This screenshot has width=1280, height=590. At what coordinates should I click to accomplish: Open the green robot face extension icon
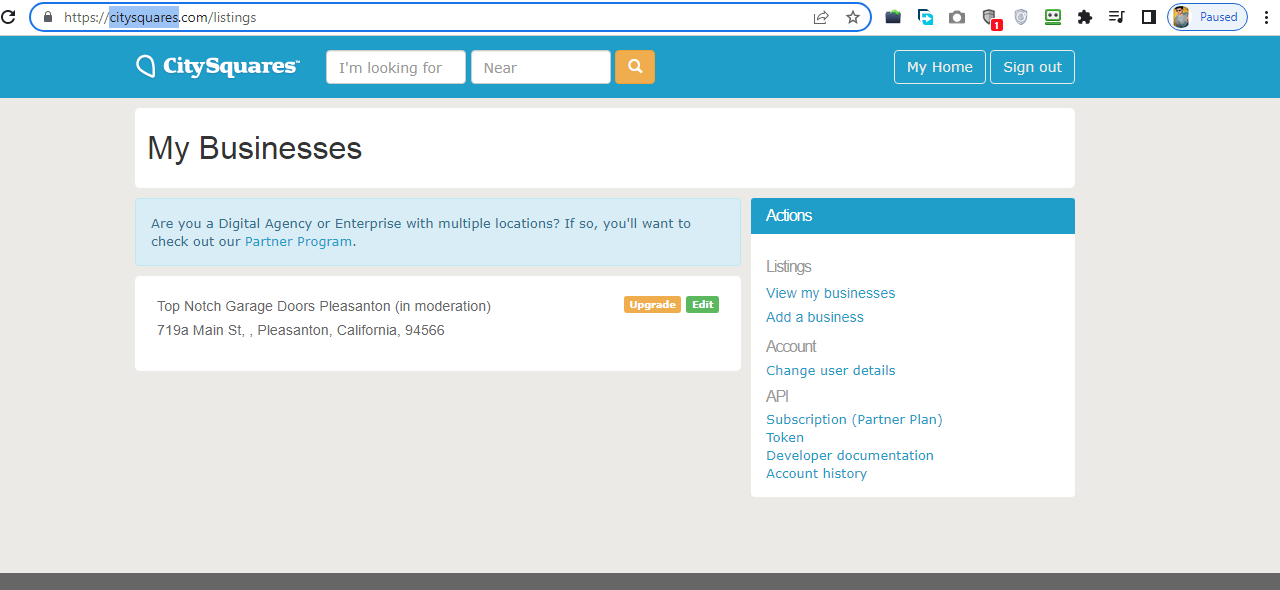click(x=1053, y=17)
